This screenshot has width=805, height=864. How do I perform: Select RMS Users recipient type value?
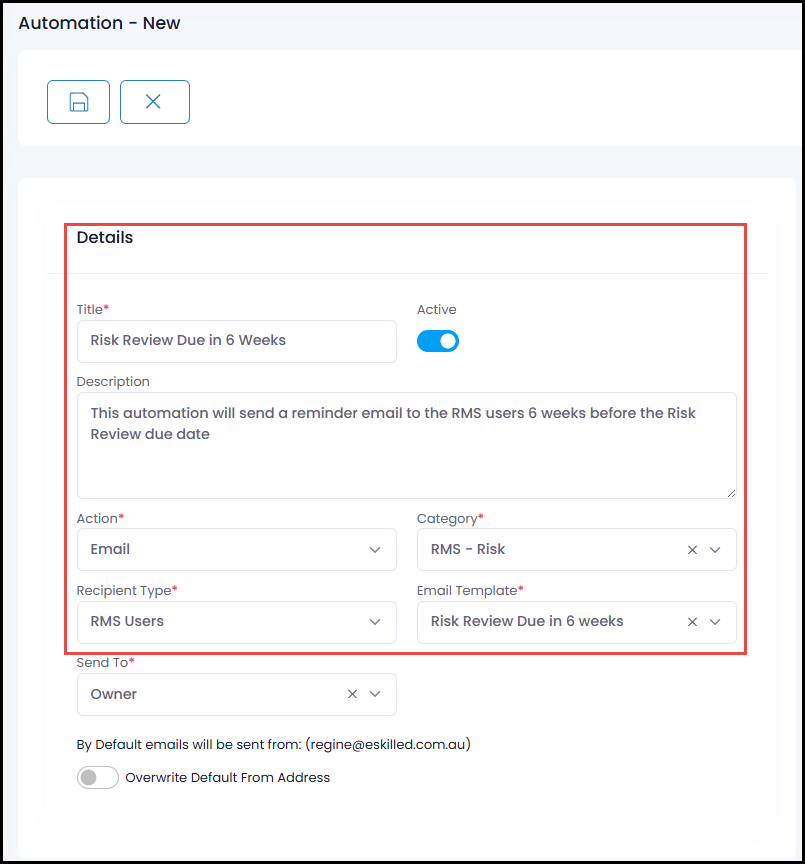[127, 622]
